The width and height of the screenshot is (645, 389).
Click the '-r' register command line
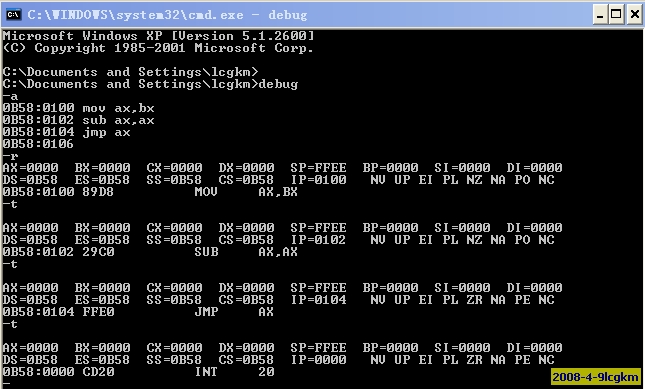click(11, 157)
